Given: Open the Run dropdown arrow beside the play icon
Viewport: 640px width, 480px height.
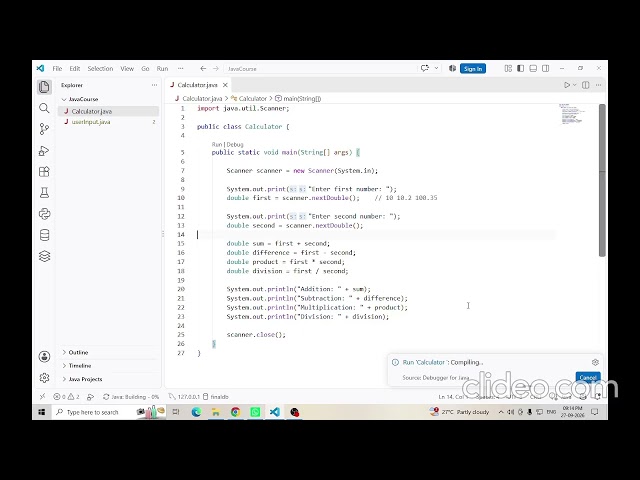Looking at the screenshot, I should coord(574,85).
